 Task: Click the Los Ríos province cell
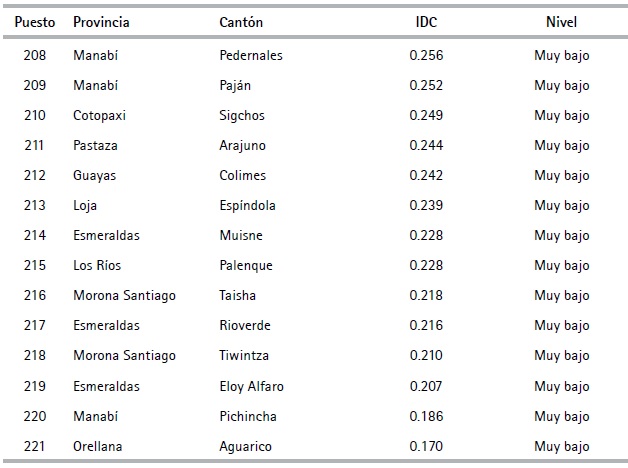[x=100, y=265]
